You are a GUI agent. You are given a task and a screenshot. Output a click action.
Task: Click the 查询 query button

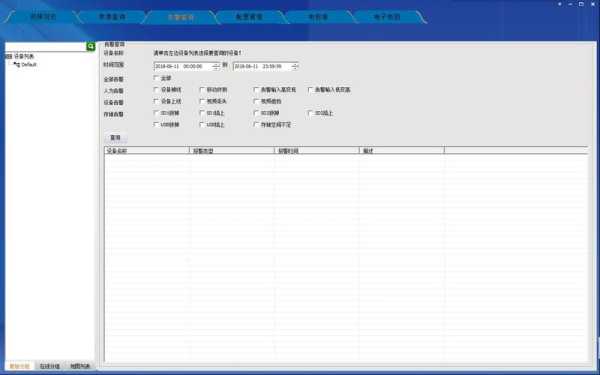pos(116,137)
